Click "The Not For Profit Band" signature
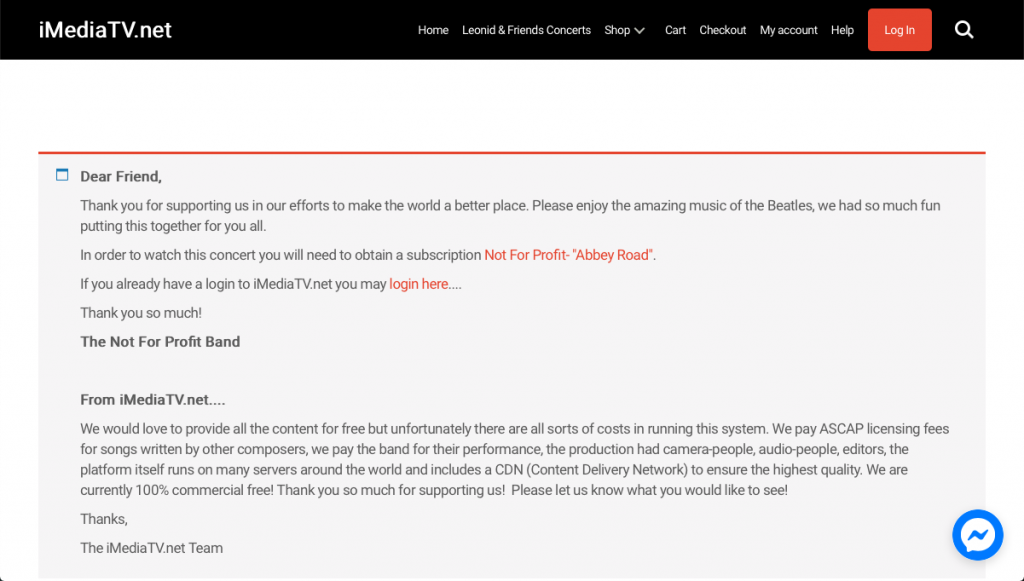The image size is (1024, 581). [x=160, y=341]
